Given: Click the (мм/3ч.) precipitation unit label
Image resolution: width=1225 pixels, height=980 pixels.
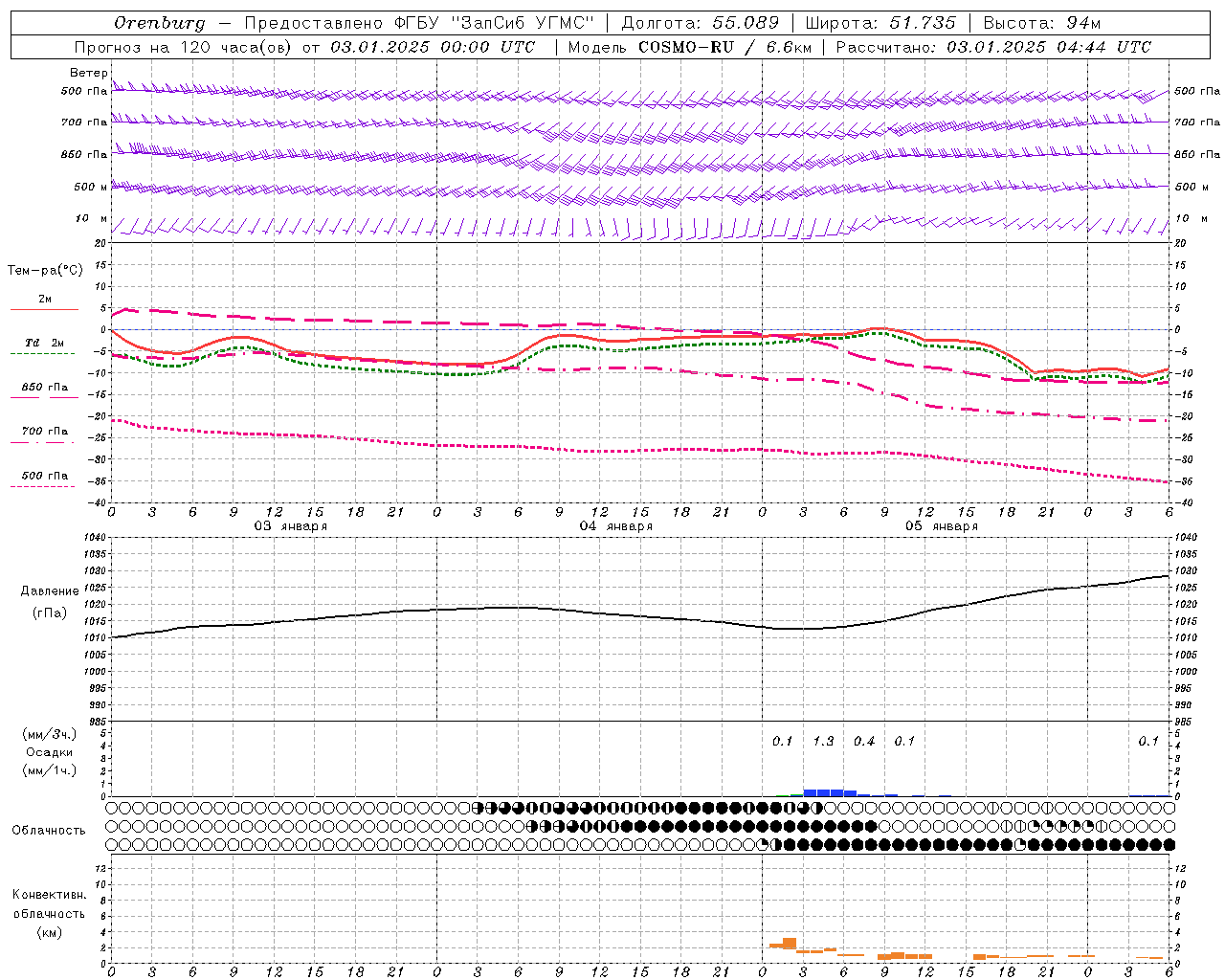Looking at the screenshot, I should pyautogui.click(x=50, y=734).
